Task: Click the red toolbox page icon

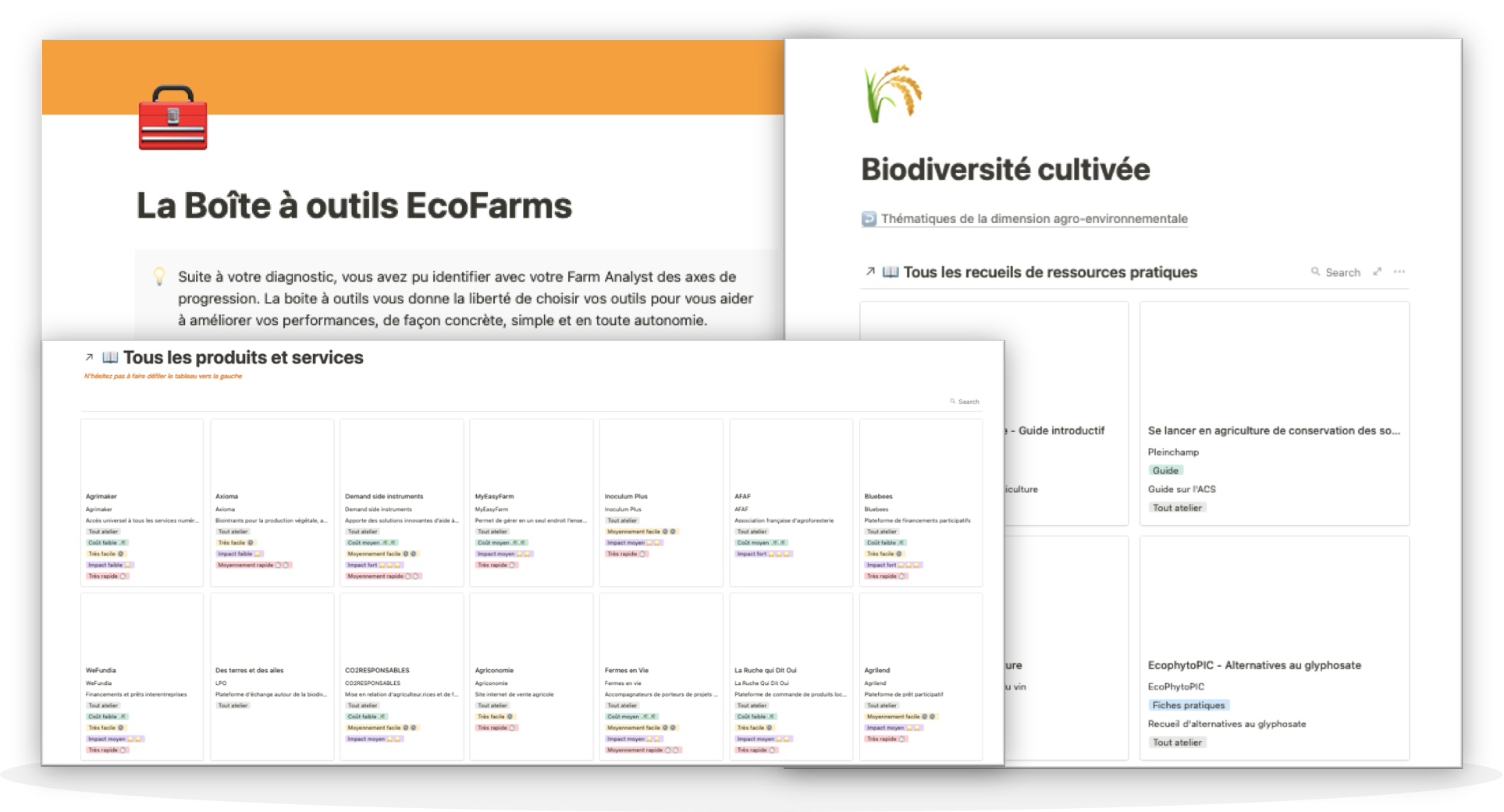Action: 172,118
